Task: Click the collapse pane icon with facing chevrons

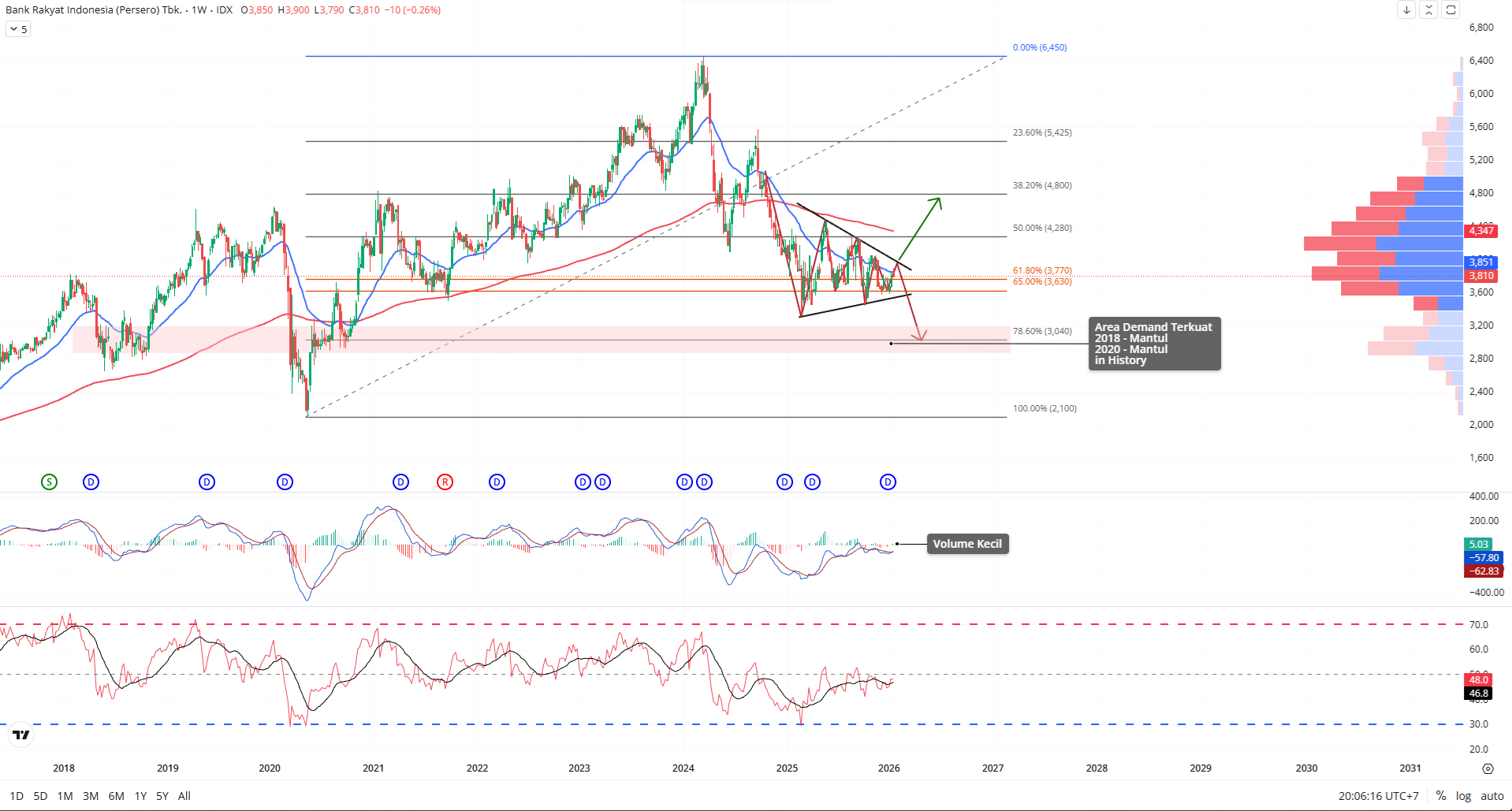Action: tap(1428, 10)
